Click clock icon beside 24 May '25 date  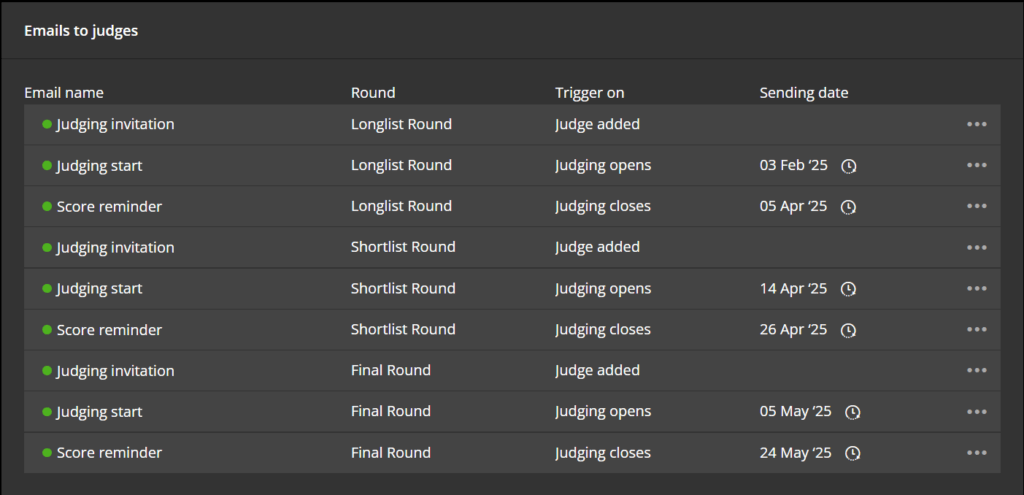point(853,453)
